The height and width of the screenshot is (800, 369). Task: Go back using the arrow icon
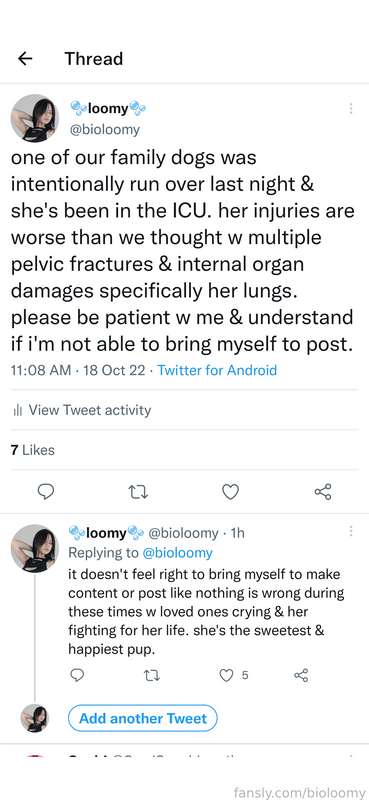coord(25,59)
